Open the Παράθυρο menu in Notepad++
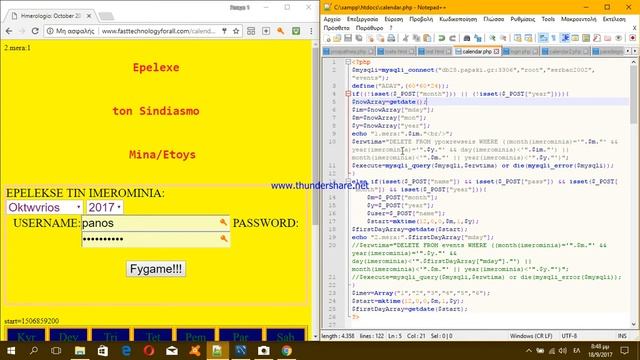Screen dimensions: 640x360 (x=369, y=28)
